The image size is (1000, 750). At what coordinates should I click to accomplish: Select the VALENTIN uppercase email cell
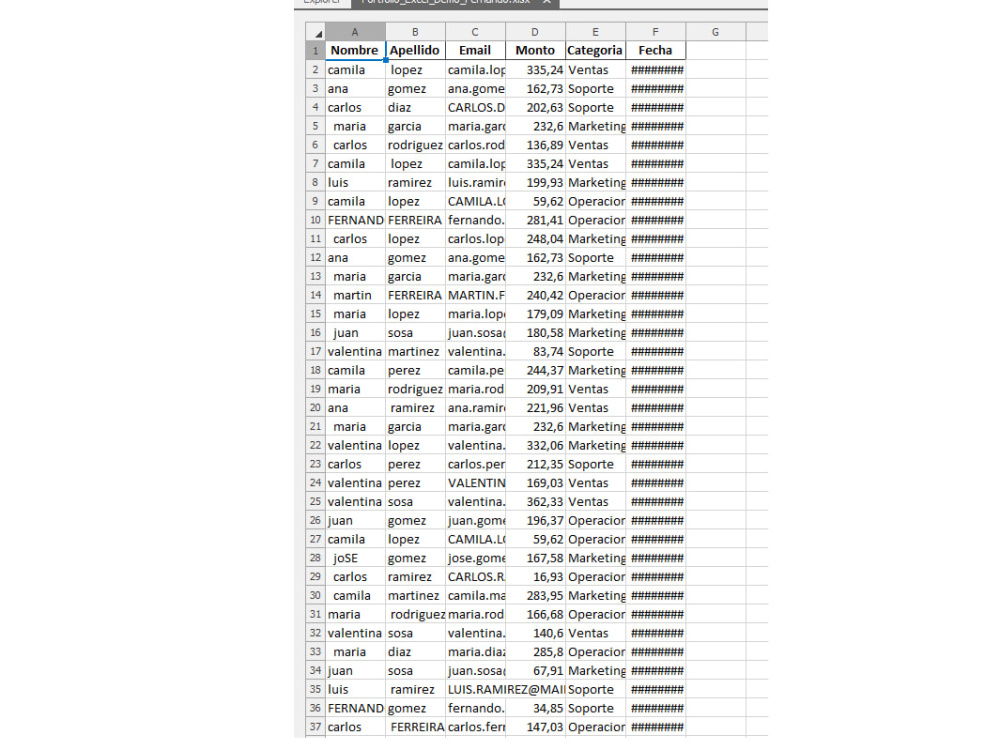(475, 483)
